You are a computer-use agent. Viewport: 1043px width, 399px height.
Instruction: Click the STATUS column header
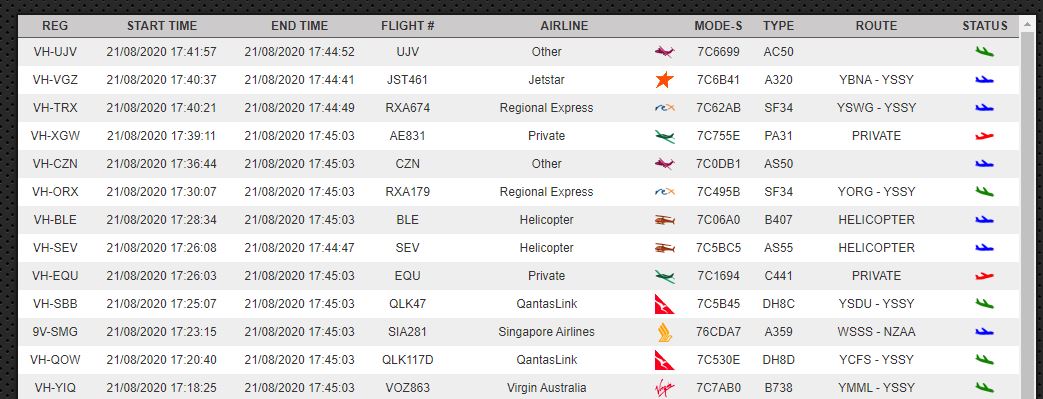tap(984, 26)
